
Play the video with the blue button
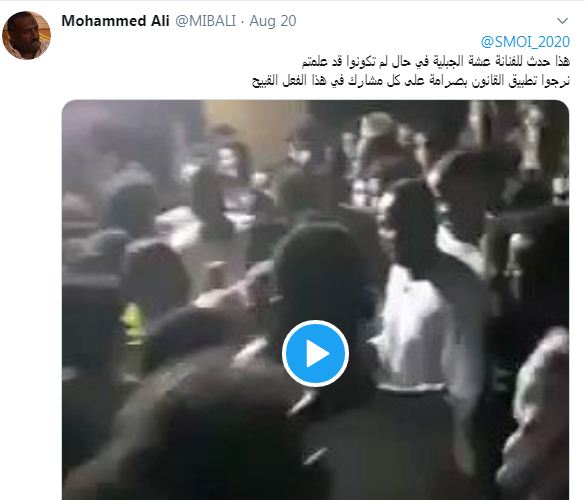coord(315,353)
